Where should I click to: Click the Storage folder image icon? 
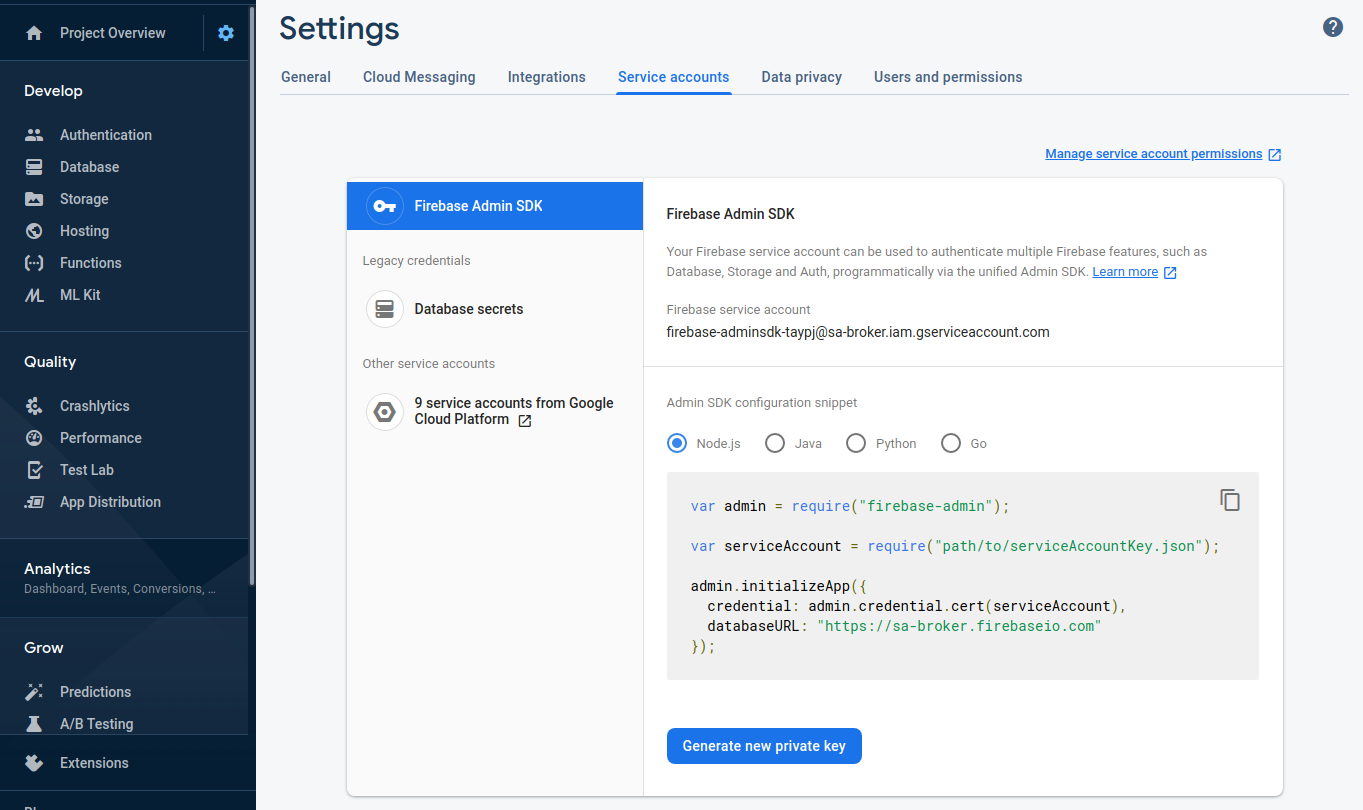click(x=34, y=199)
